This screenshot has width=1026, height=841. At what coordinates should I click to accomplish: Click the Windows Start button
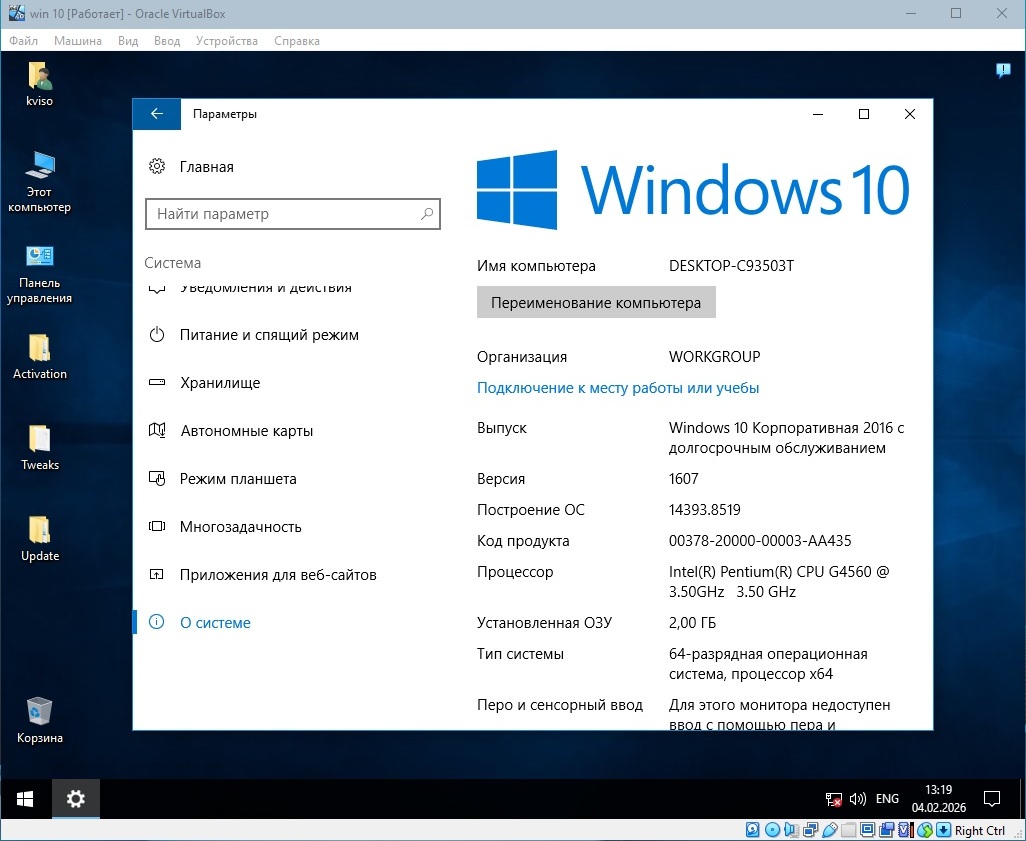point(25,799)
